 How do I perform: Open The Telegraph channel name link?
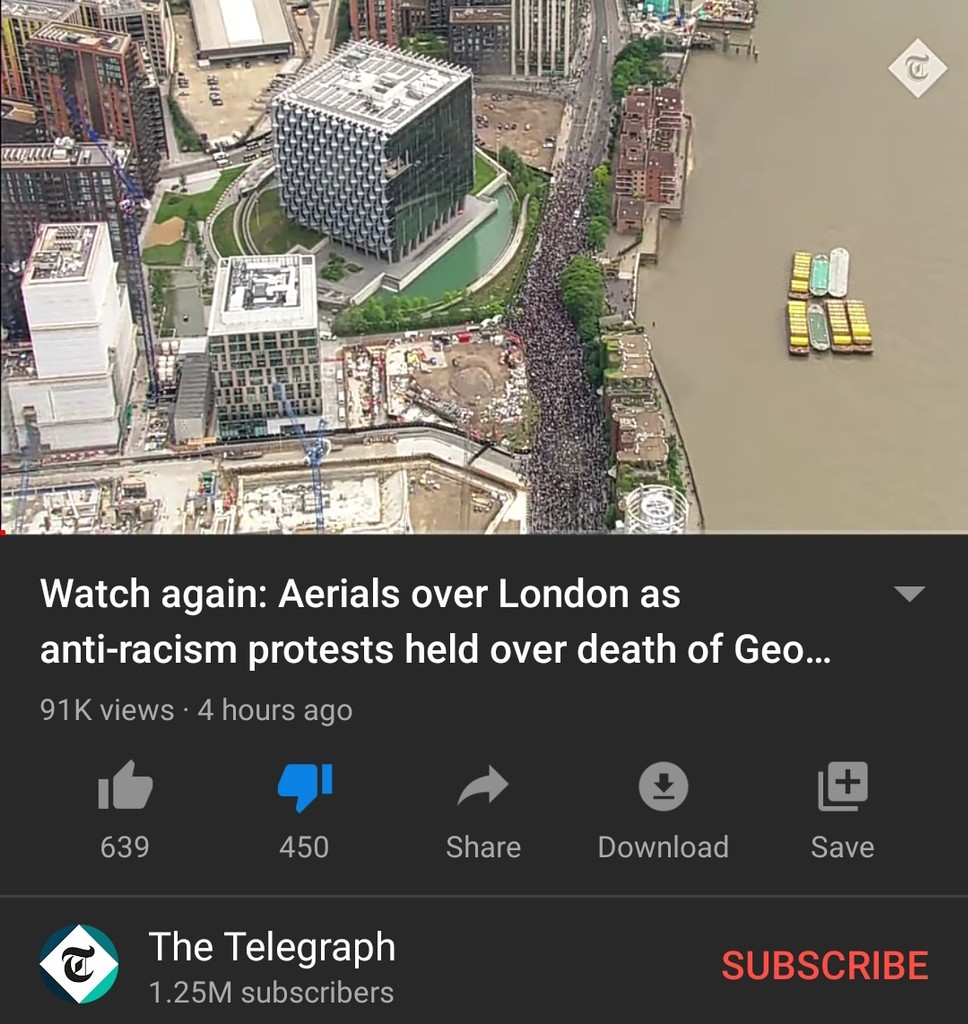[272, 946]
